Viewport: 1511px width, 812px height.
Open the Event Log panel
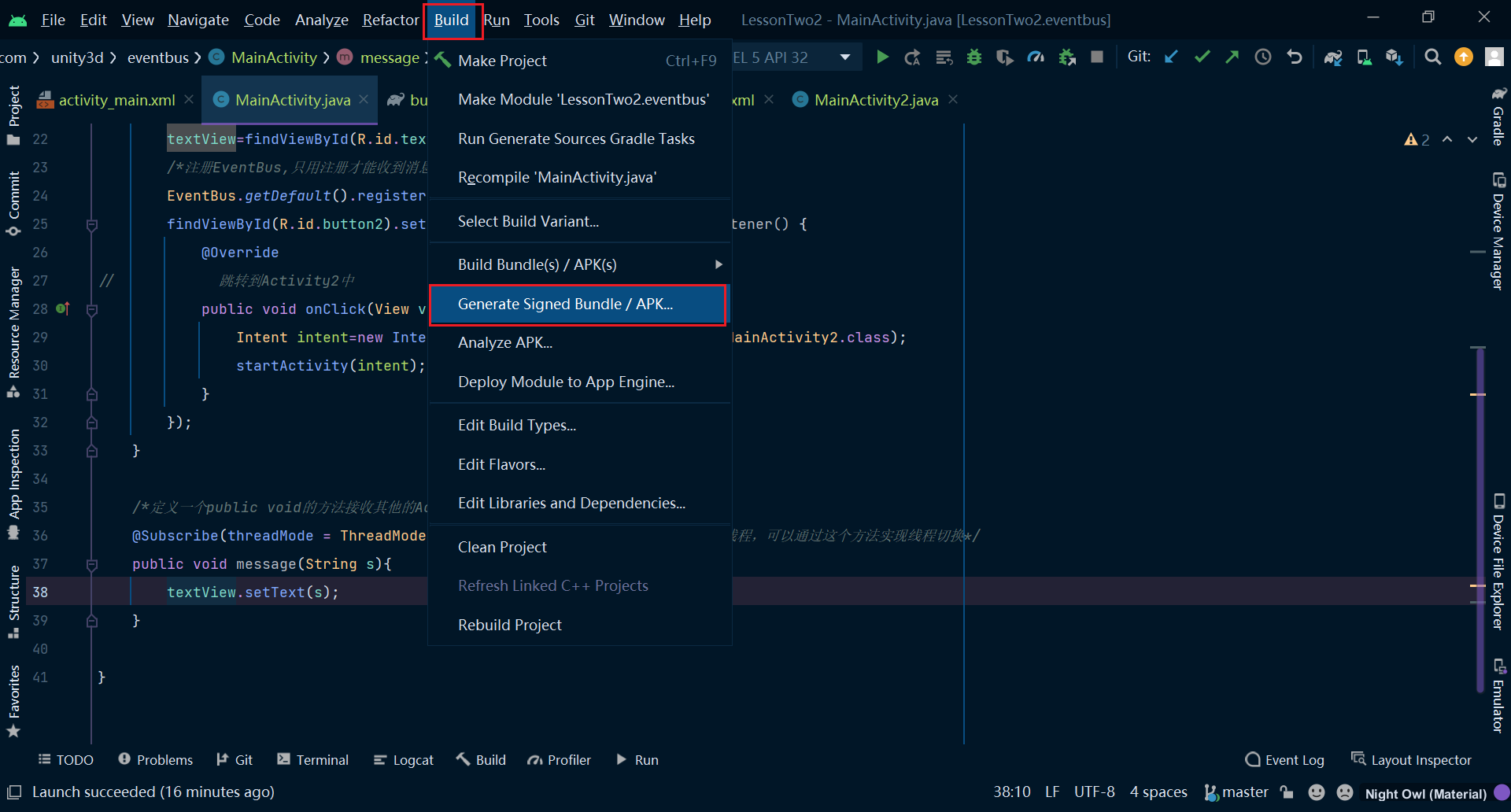pos(1285,760)
